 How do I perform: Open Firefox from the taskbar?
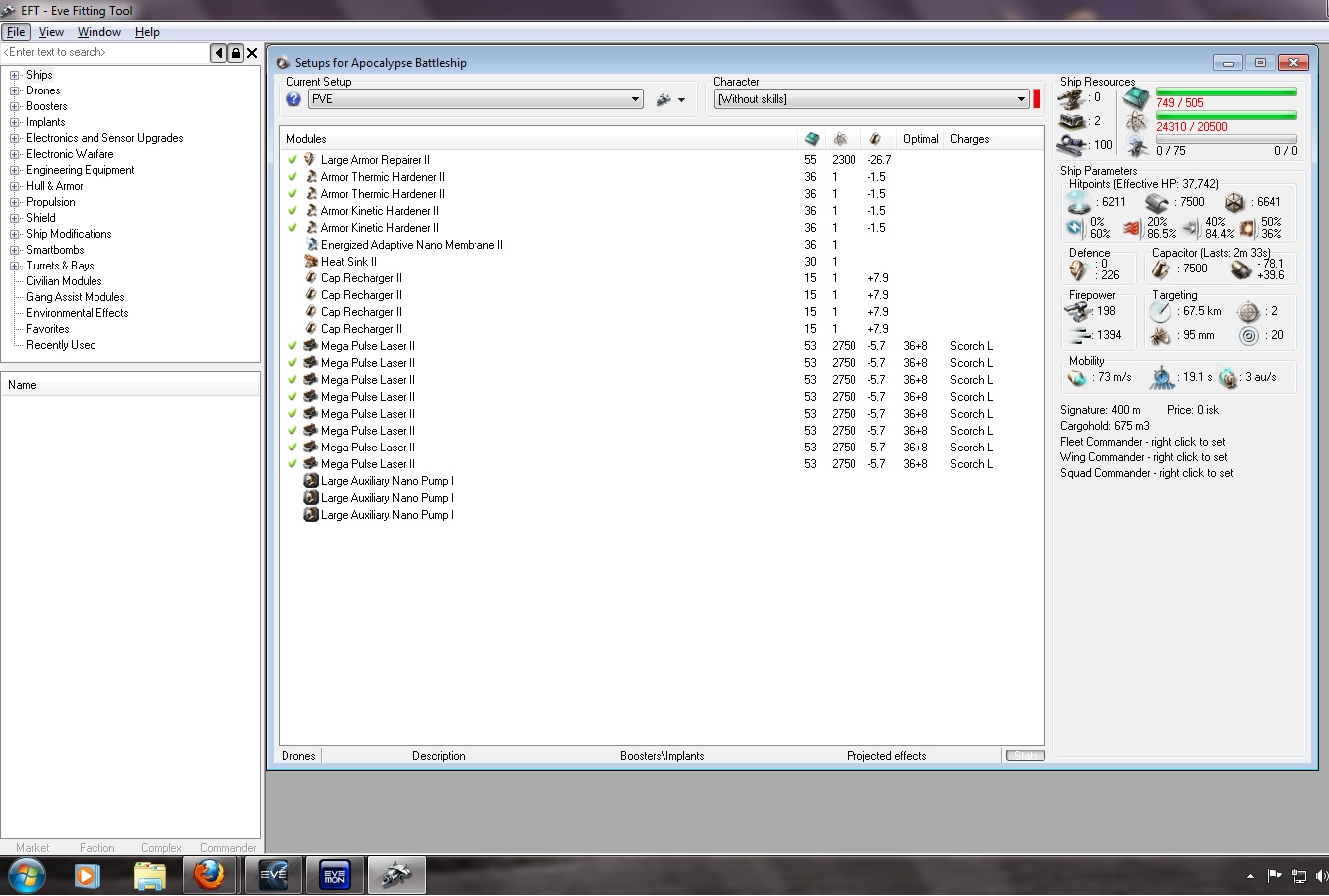pos(209,875)
